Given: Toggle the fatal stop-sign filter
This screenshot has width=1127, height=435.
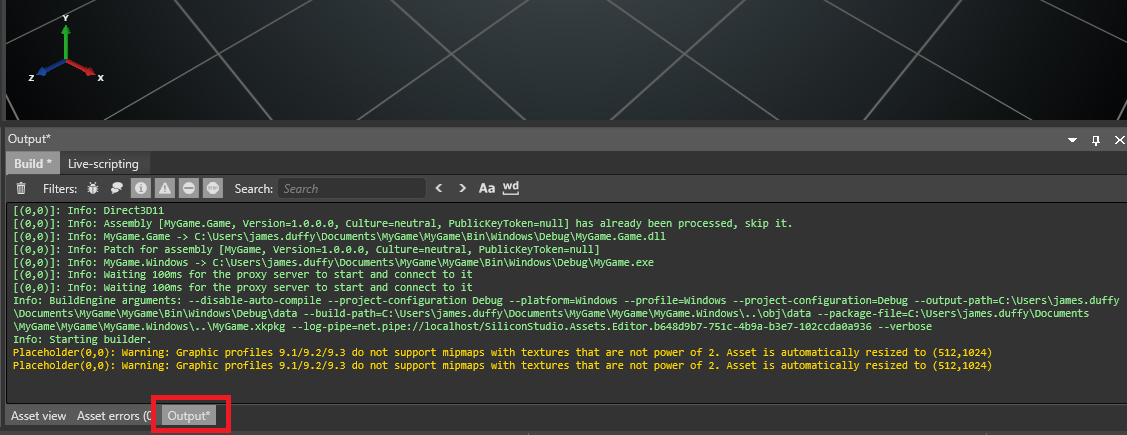Looking at the screenshot, I should 213,188.
